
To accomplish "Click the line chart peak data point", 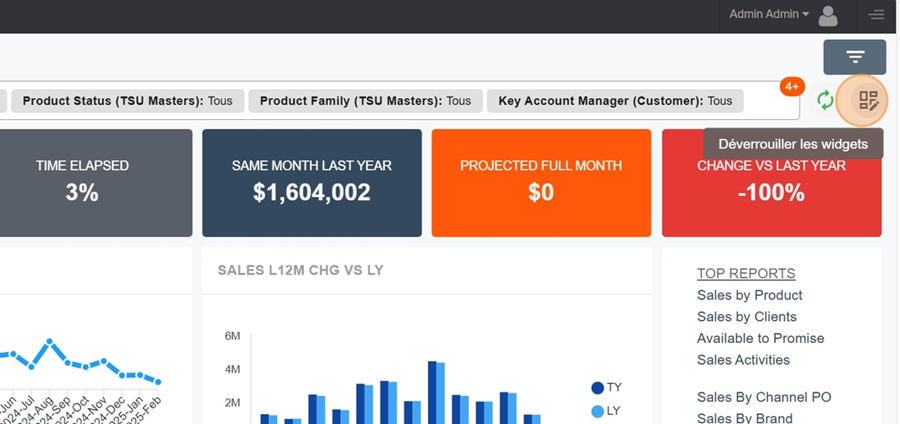I will pyautogui.click(x=49, y=341).
